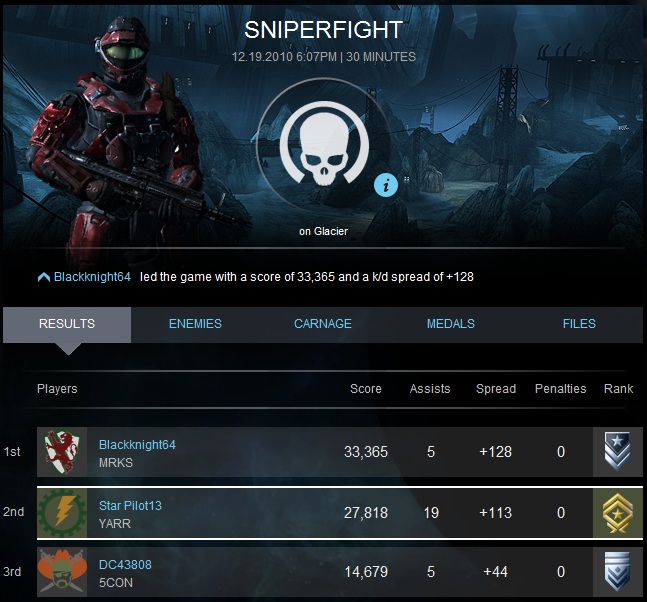The image size is (647, 602).
Task: Click DC43808's cowboy skull emblem
Action: click(62, 572)
